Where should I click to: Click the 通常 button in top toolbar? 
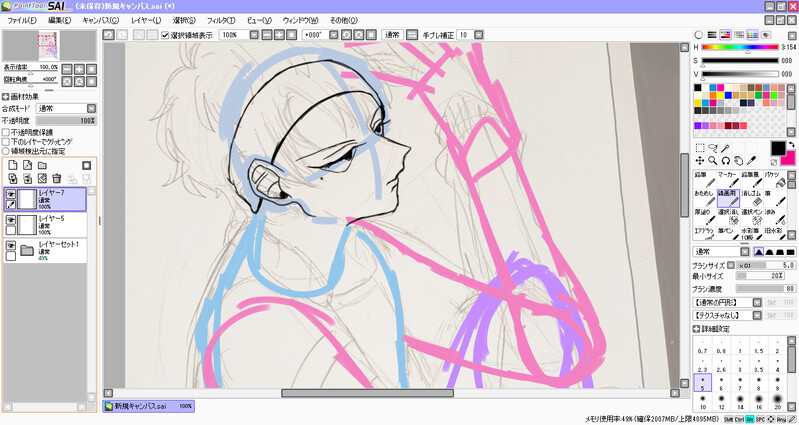(x=392, y=35)
